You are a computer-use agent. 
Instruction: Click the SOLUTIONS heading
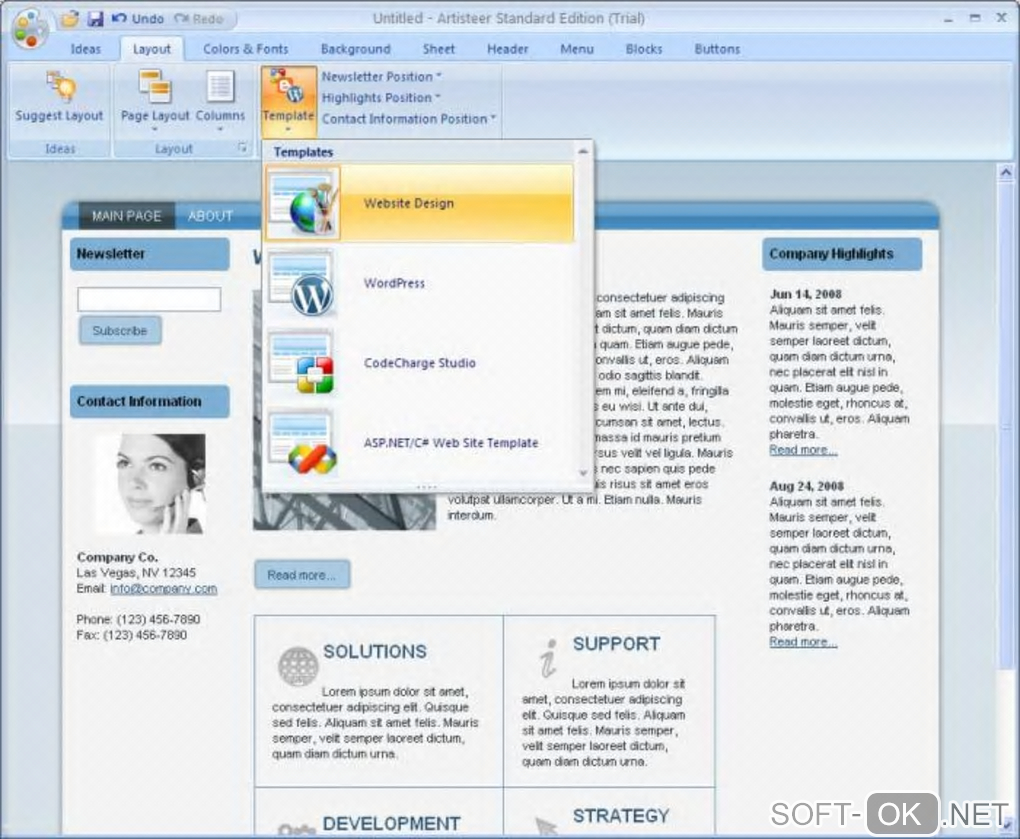point(375,652)
